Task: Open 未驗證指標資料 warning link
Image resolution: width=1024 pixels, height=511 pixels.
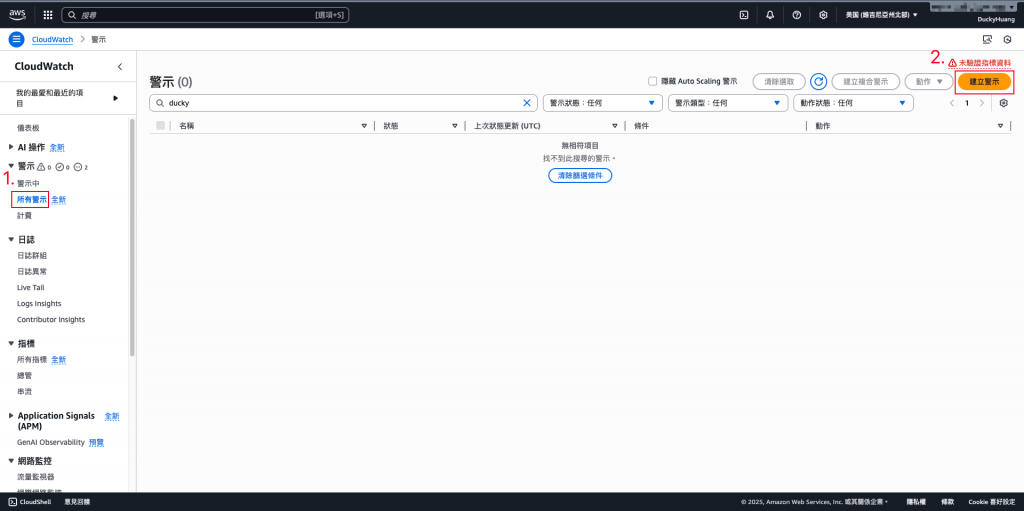Action: pos(979,63)
